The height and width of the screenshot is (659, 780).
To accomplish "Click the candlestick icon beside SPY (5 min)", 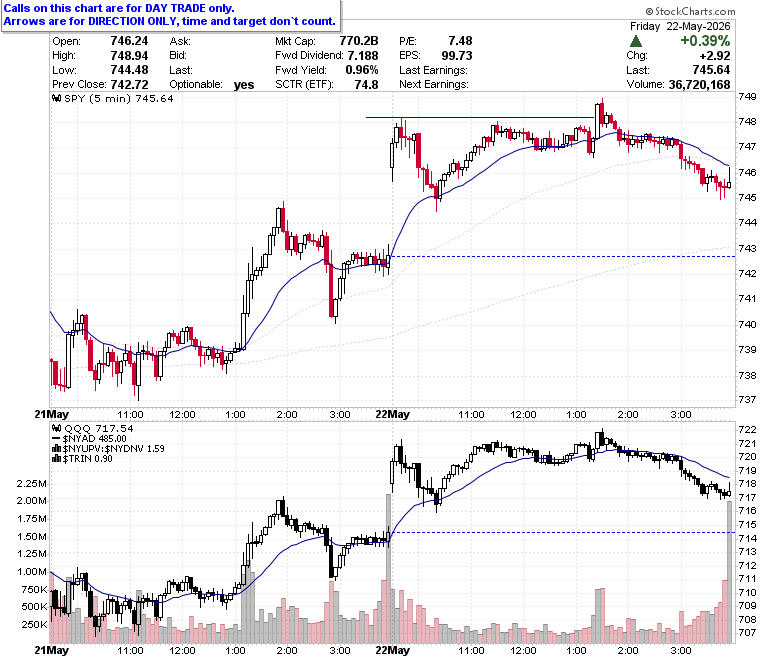I will [57, 98].
